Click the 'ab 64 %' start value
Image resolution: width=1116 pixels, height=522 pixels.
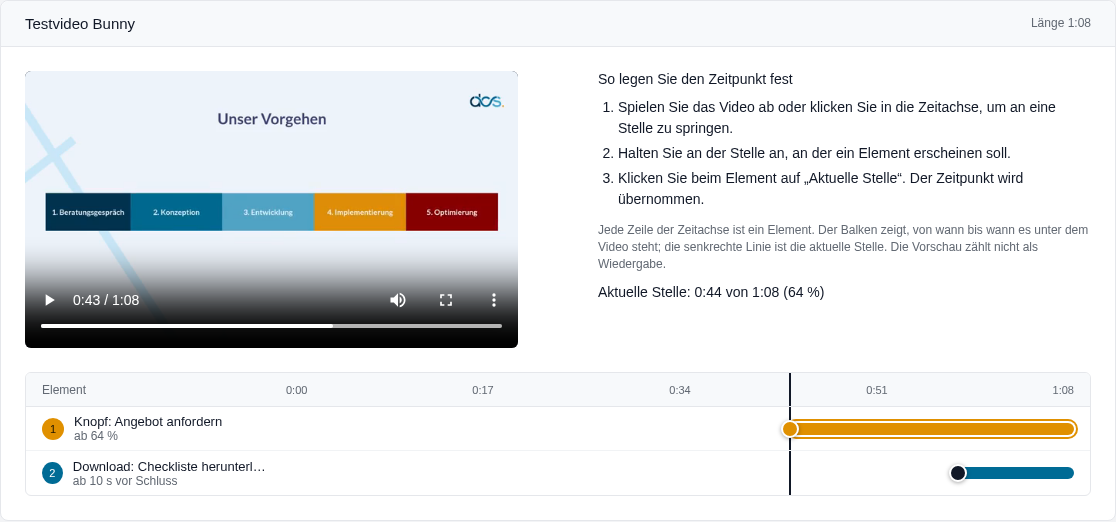click(x=96, y=436)
